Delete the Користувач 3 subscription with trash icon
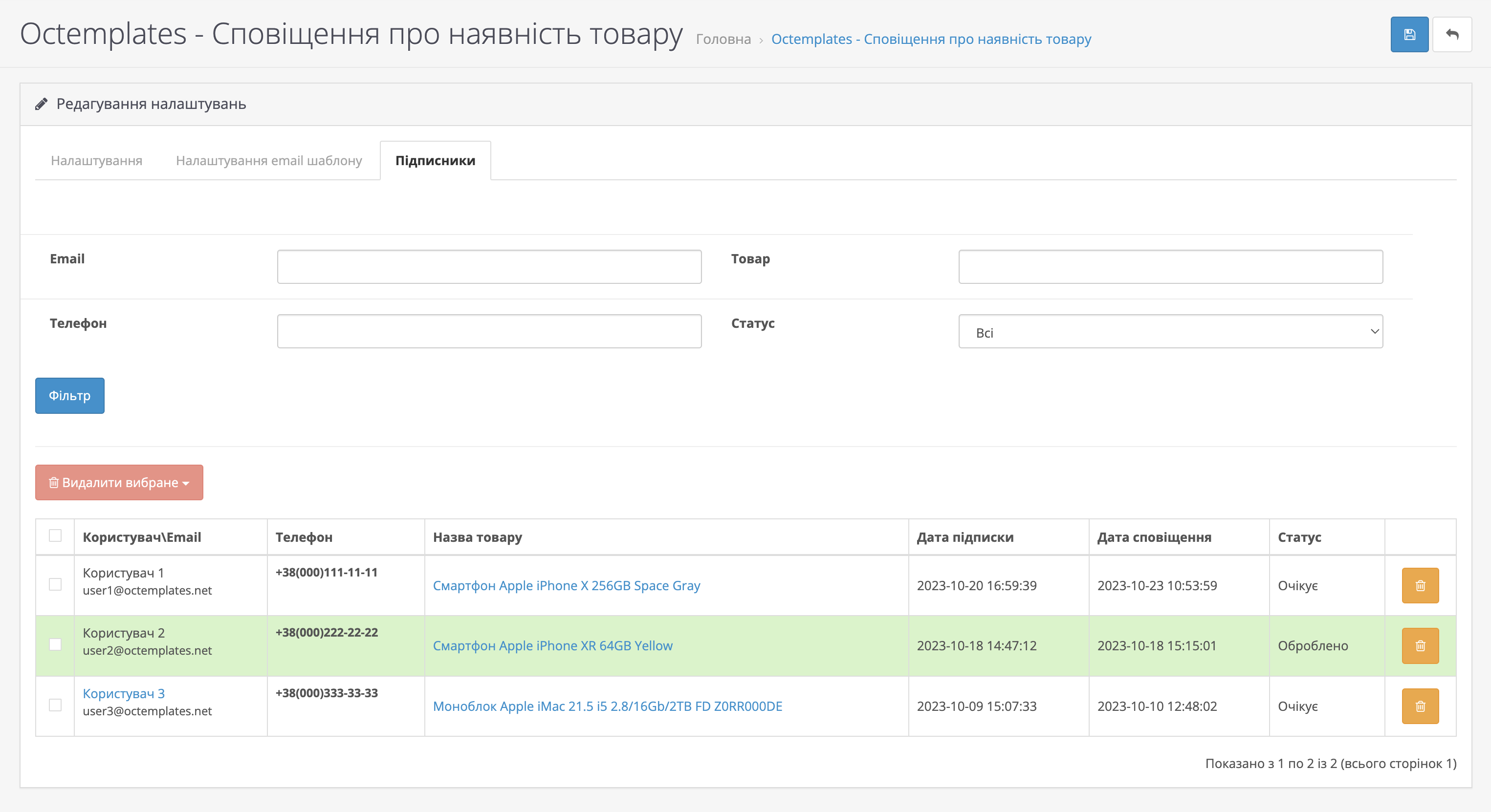This screenshot has height=812, width=1491. 1420,705
